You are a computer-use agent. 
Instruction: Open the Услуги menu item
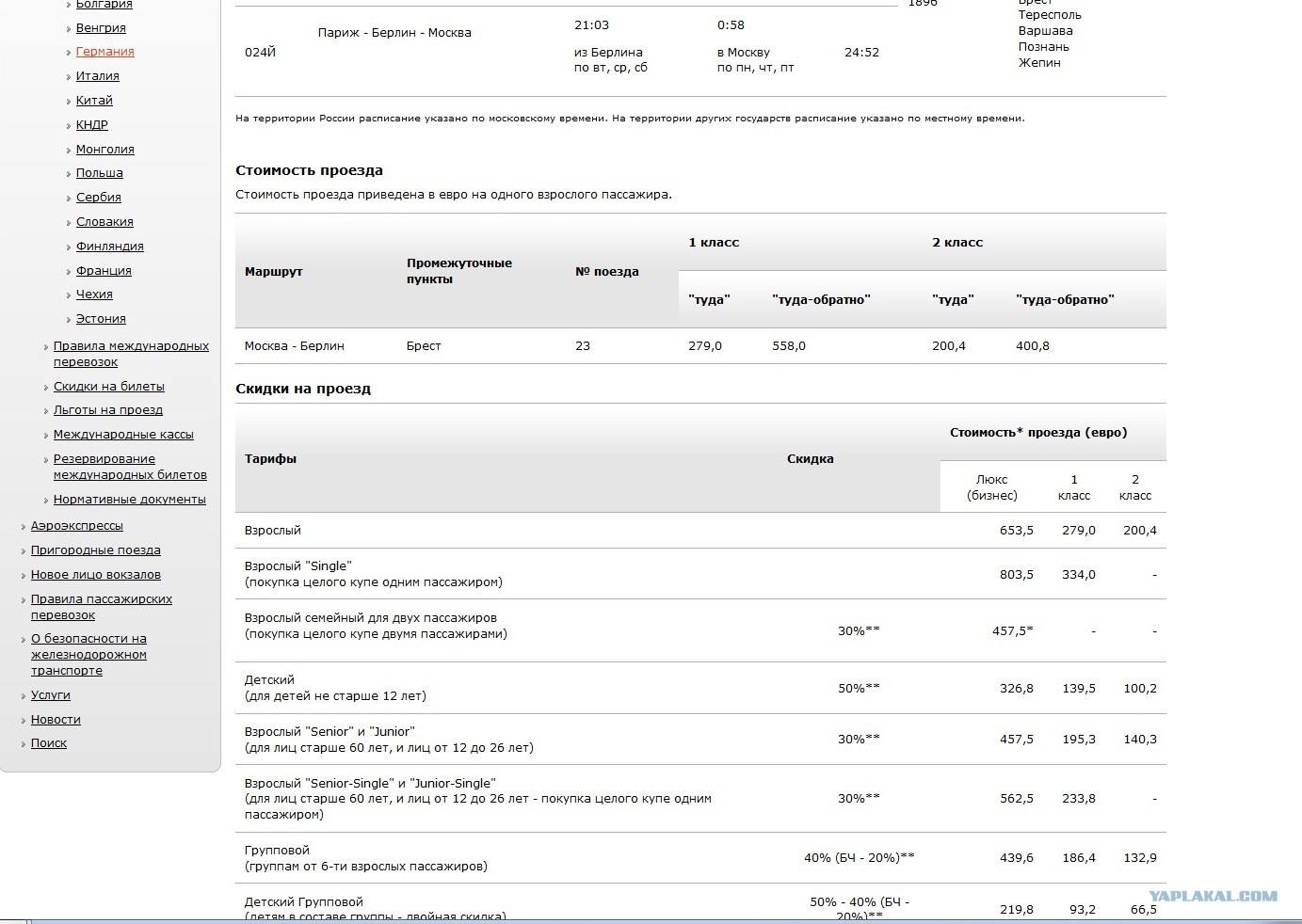tap(51, 695)
